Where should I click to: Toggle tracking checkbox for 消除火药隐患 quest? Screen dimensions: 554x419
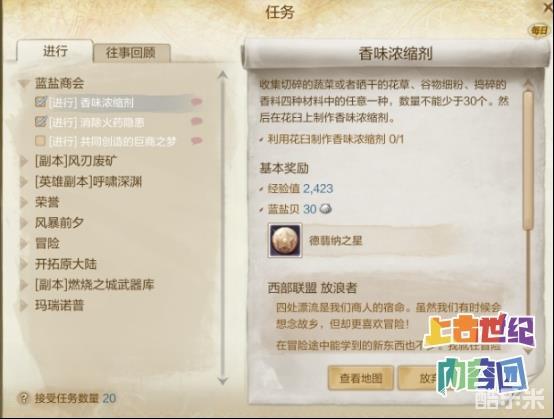coord(41,122)
